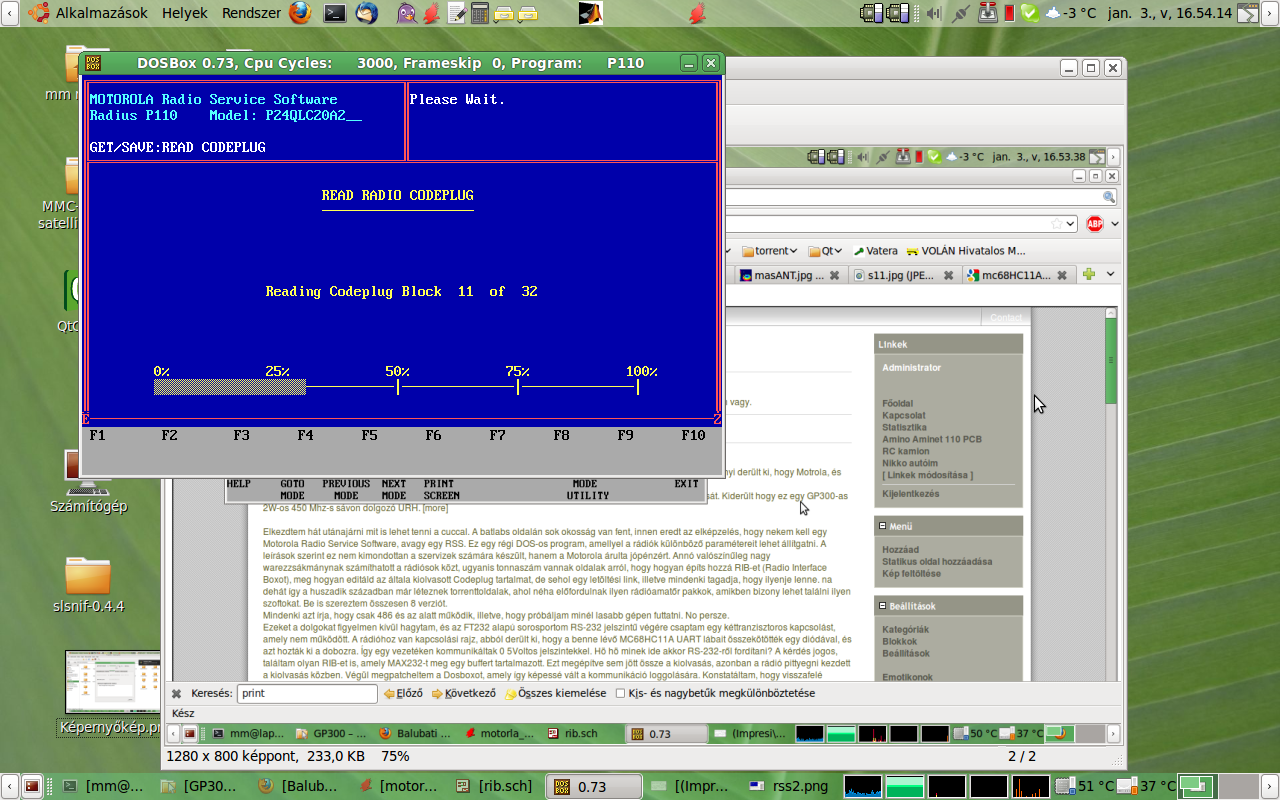Open the calculator launcher in top panel

point(480,13)
